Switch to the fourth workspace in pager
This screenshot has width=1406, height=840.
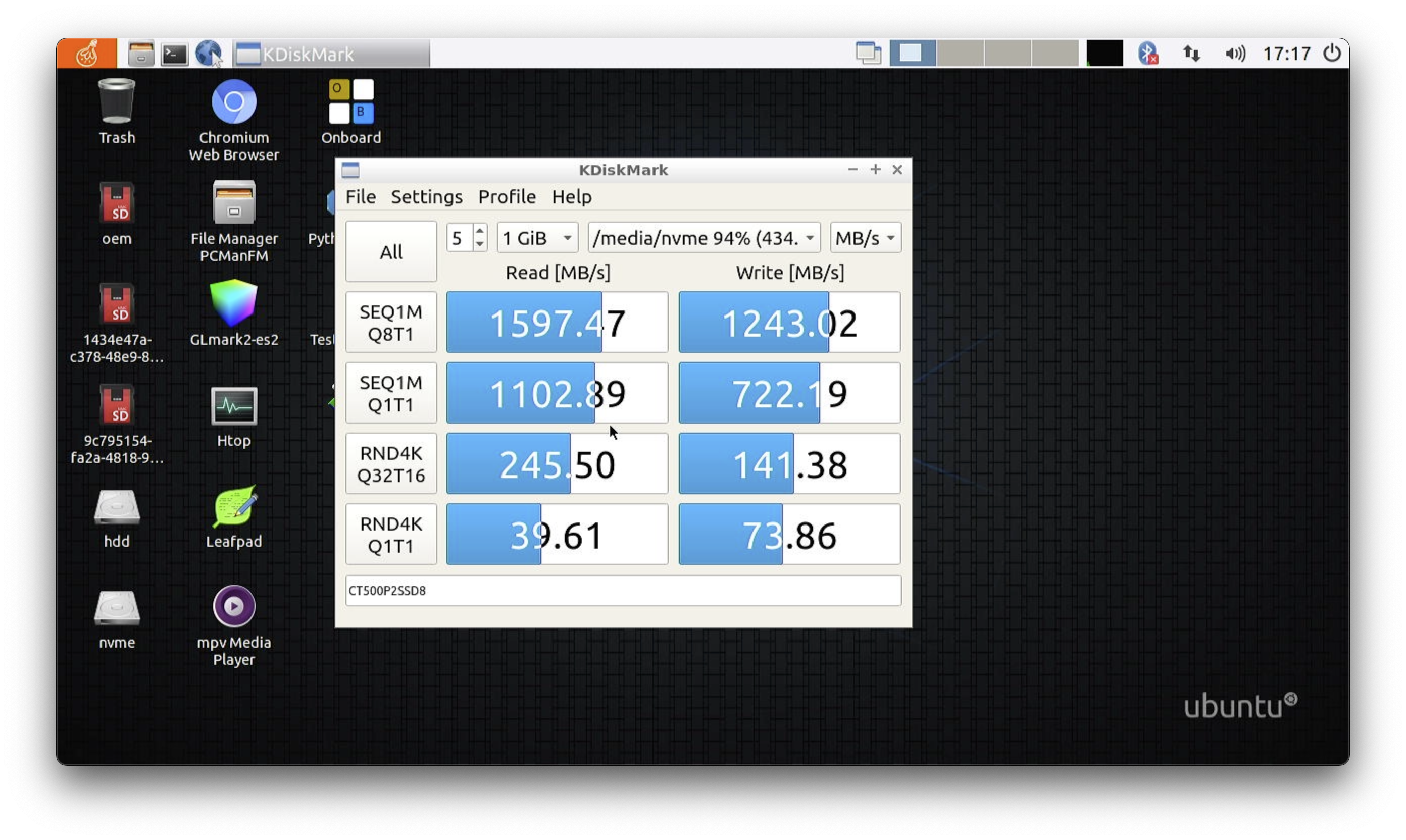[1055, 54]
